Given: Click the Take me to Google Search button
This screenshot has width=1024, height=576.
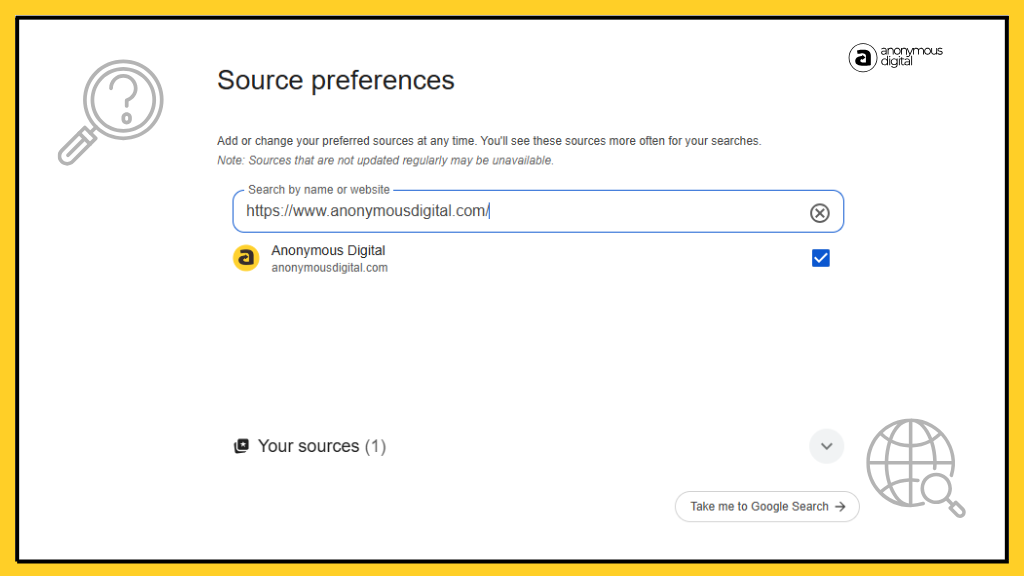Looking at the screenshot, I should pos(766,507).
